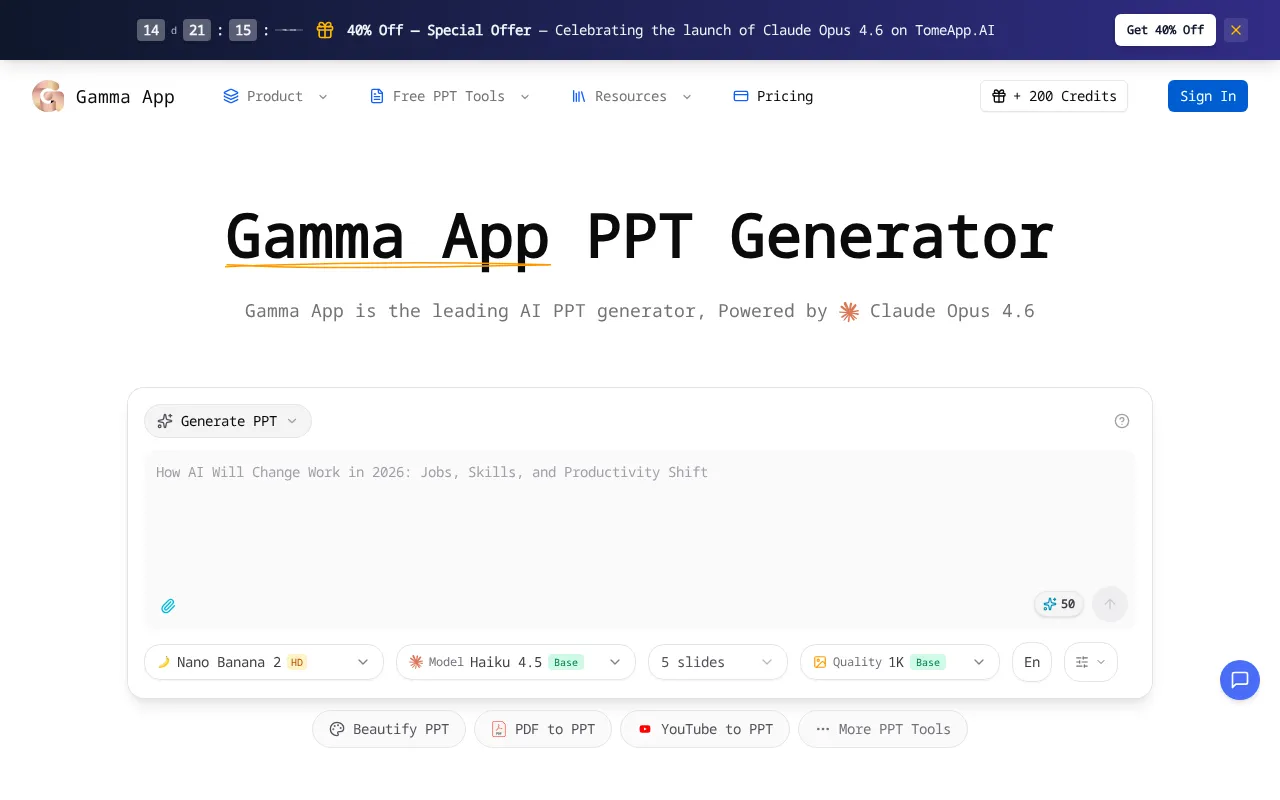The image size is (1280, 800).
Task: Open the advanced settings sliders dropdown
Action: click(1091, 662)
